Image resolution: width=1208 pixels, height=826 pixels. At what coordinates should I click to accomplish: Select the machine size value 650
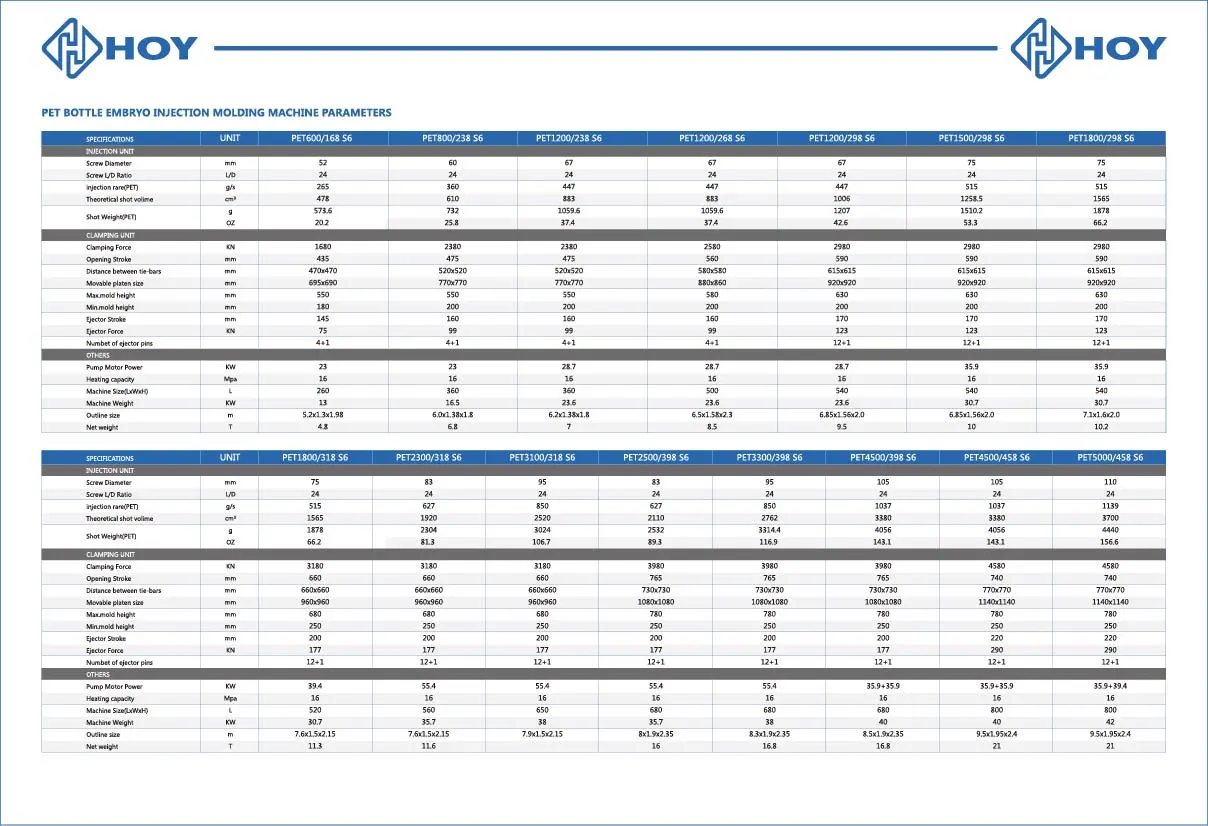[x=542, y=710]
